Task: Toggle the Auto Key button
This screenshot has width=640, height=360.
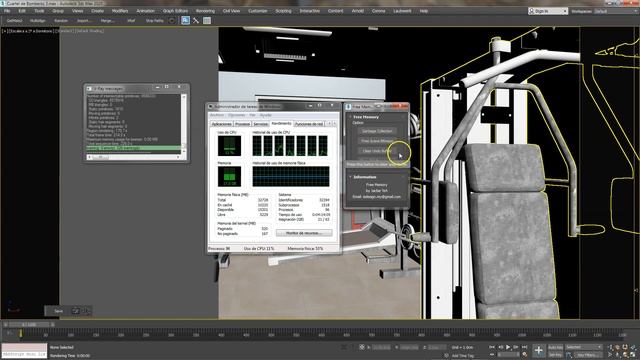Action: tap(555, 347)
